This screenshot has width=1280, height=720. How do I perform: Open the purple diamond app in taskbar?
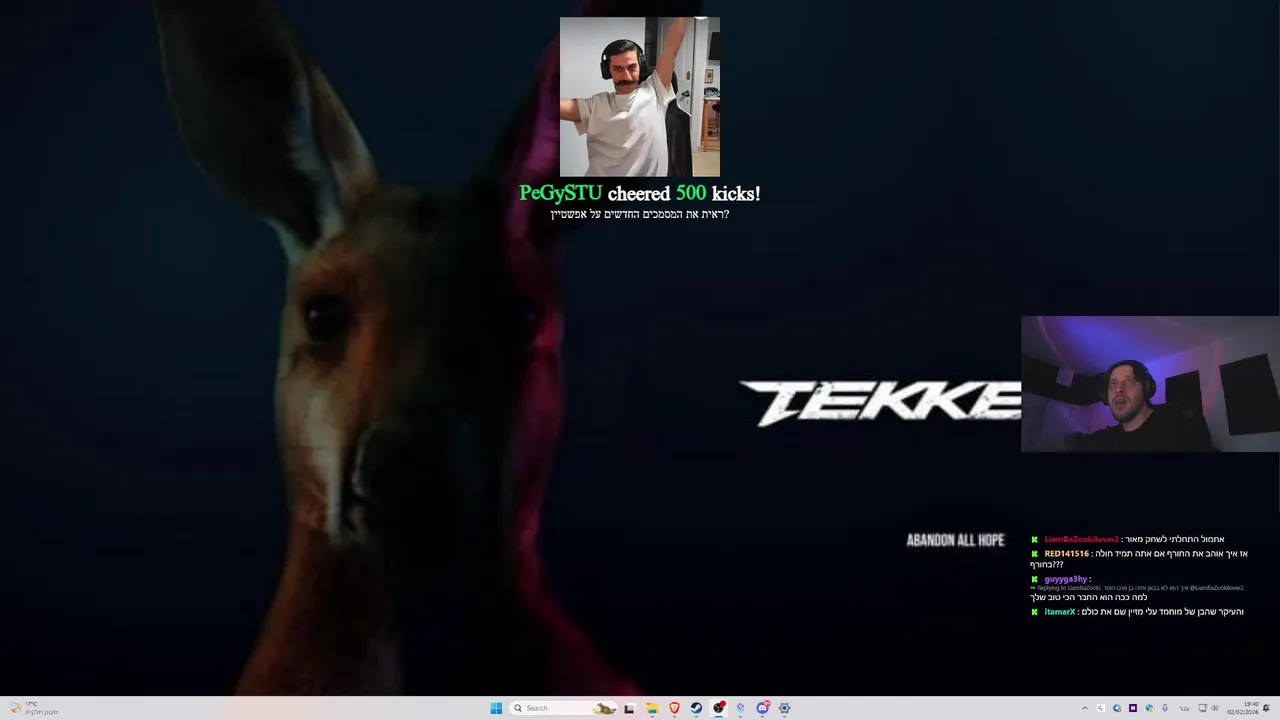[740, 708]
